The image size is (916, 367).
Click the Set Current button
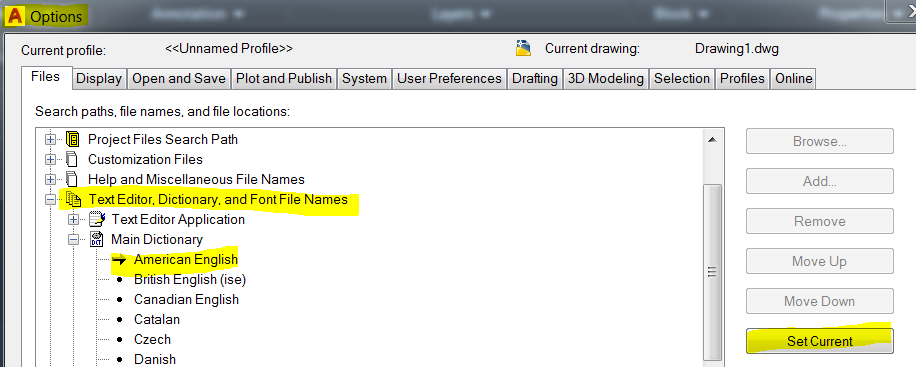pyautogui.click(x=820, y=341)
